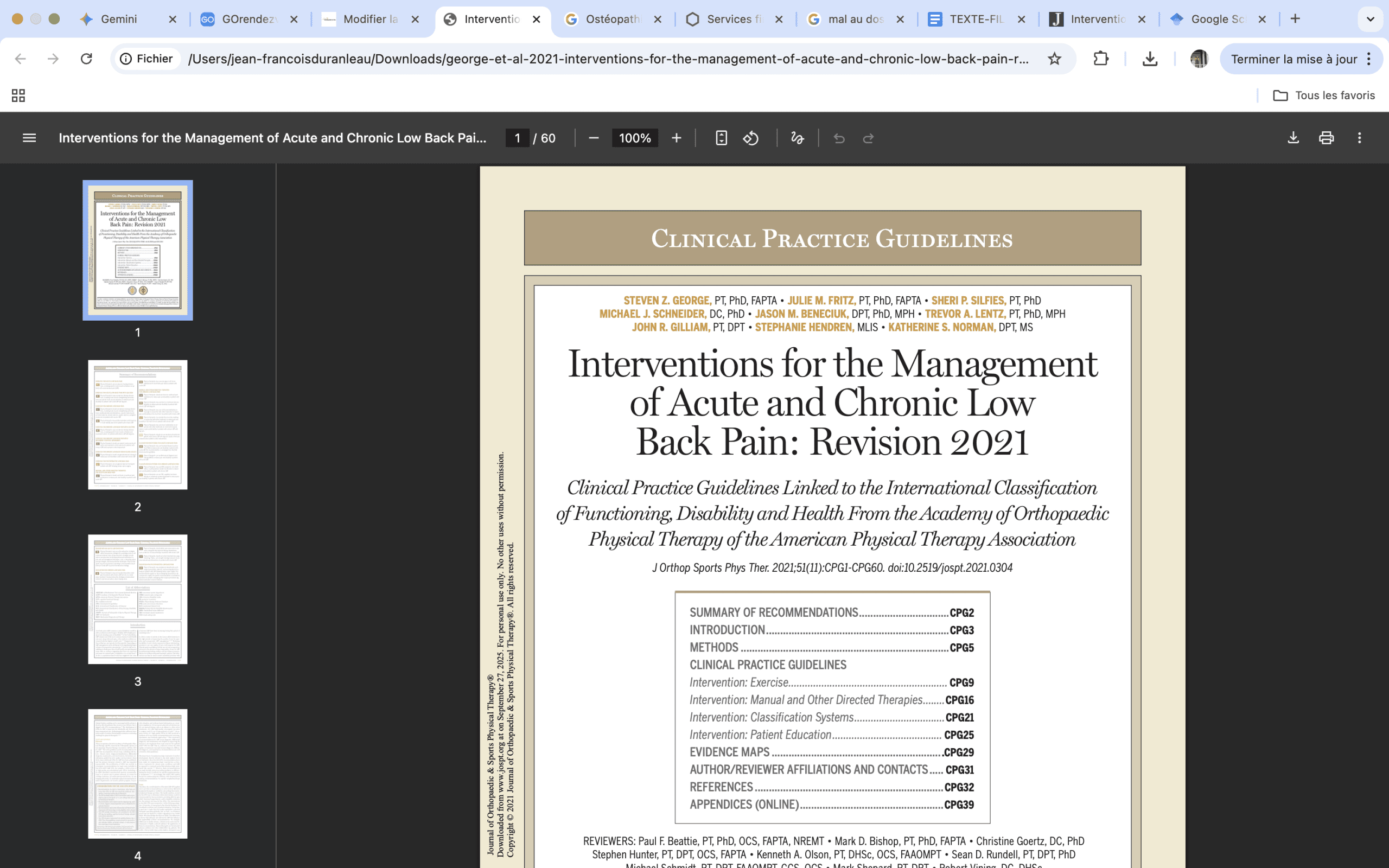Click the zoom out minus button
This screenshot has width=1389, height=868.
[594, 138]
